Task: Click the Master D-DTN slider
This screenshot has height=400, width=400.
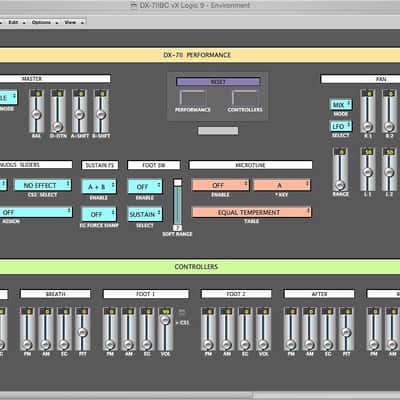Action: (58, 111)
